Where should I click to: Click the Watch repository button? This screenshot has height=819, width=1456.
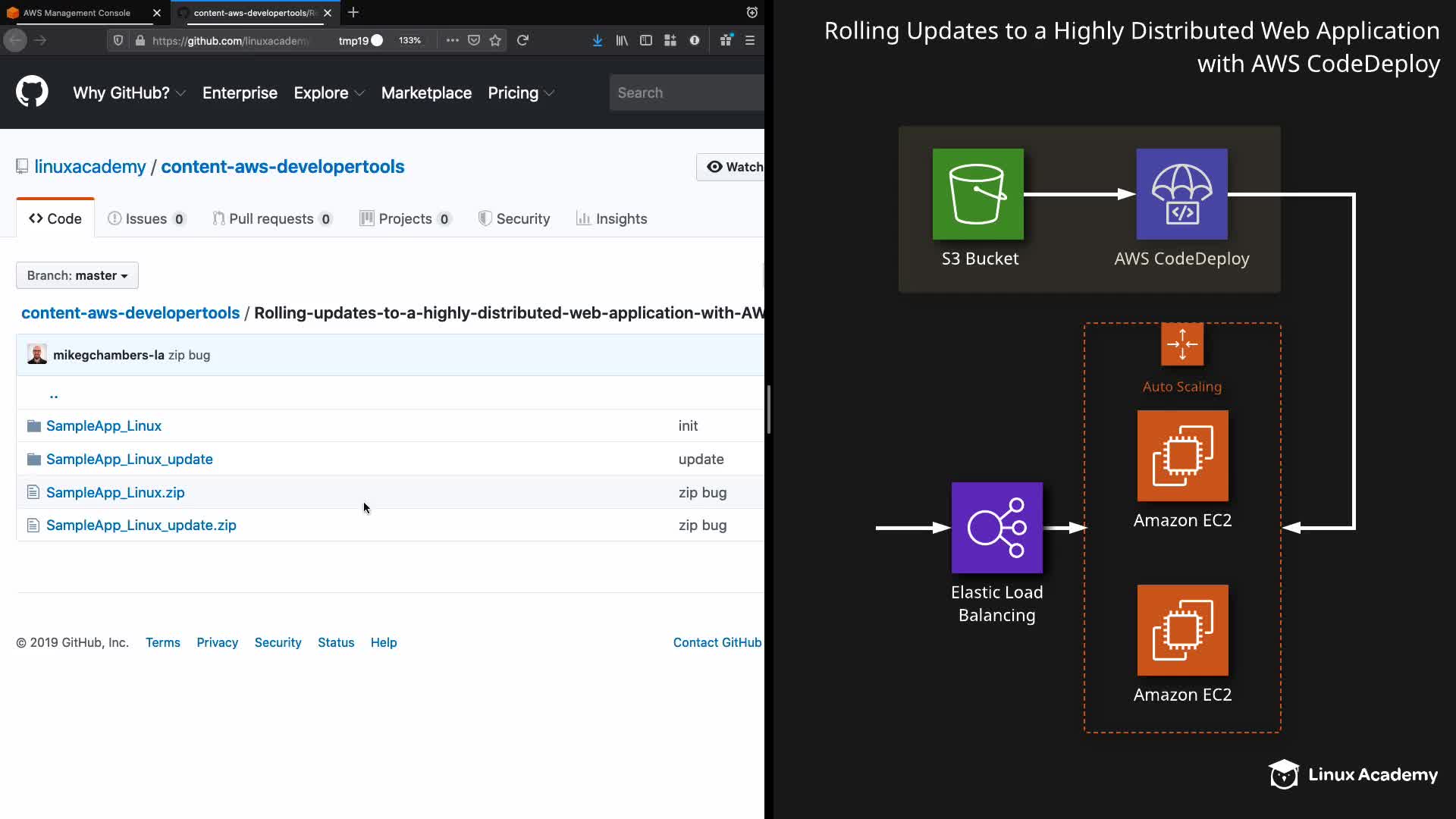click(x=733, y=167)
